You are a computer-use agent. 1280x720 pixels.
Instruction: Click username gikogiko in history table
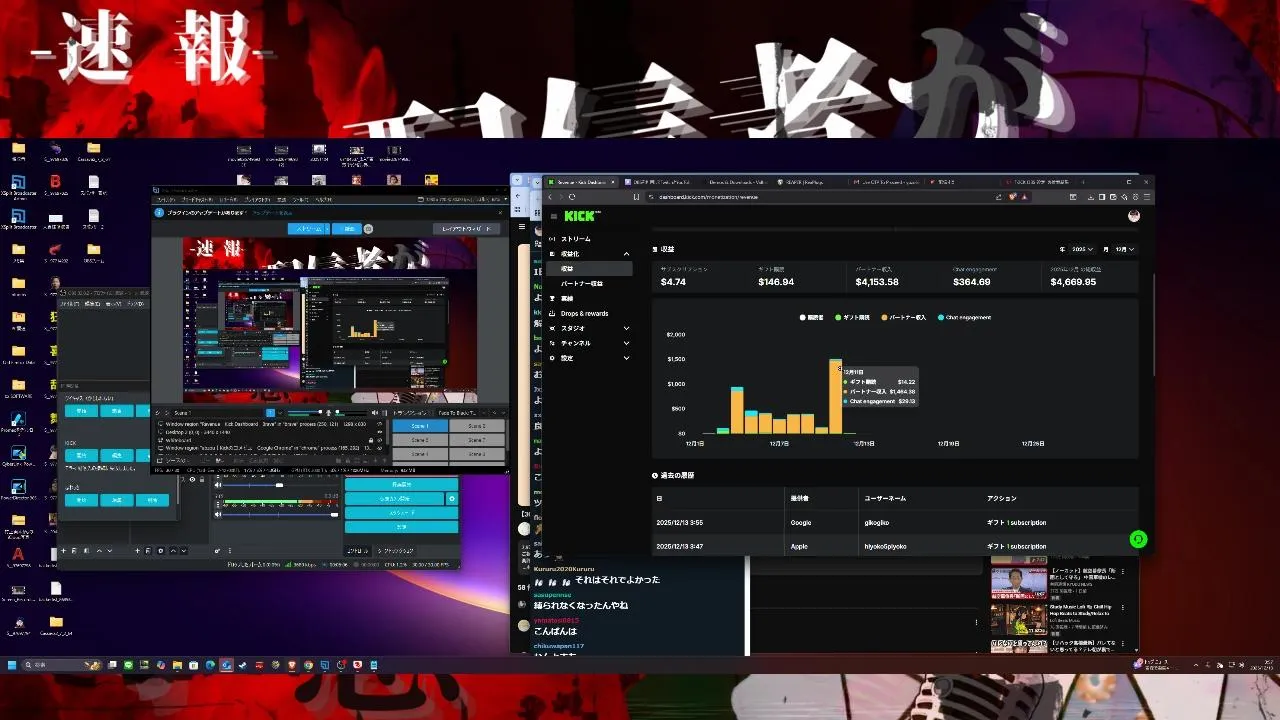(877, 523)
